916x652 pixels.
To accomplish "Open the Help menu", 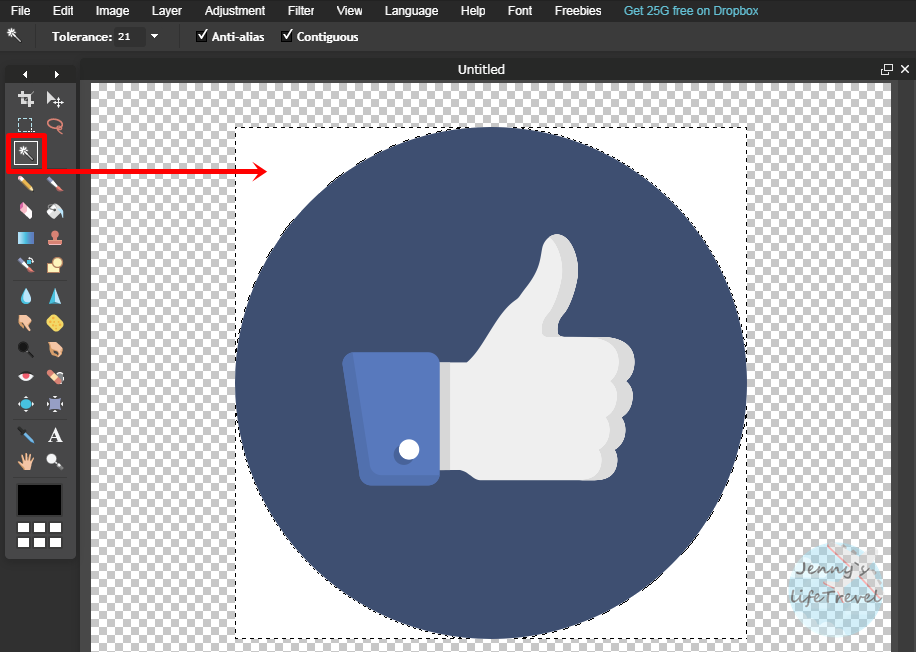I will [473, 11].
